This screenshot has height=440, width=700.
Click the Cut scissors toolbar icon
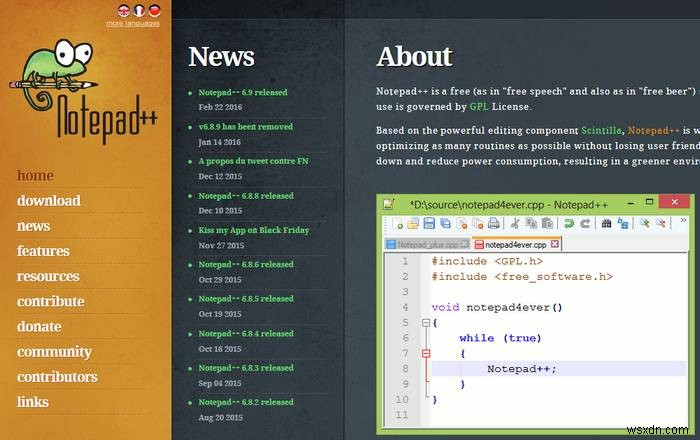[515, 223]
